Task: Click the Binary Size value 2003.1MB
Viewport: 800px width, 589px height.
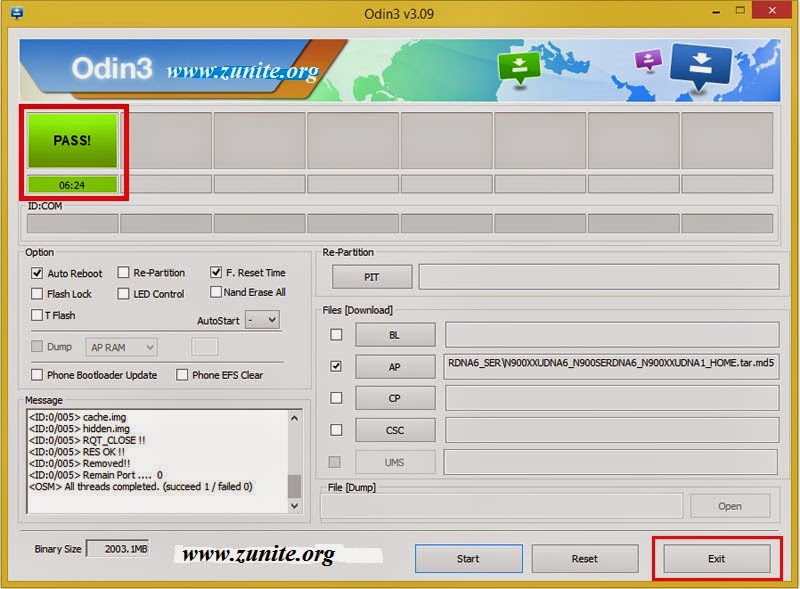Action: (118, 549)
